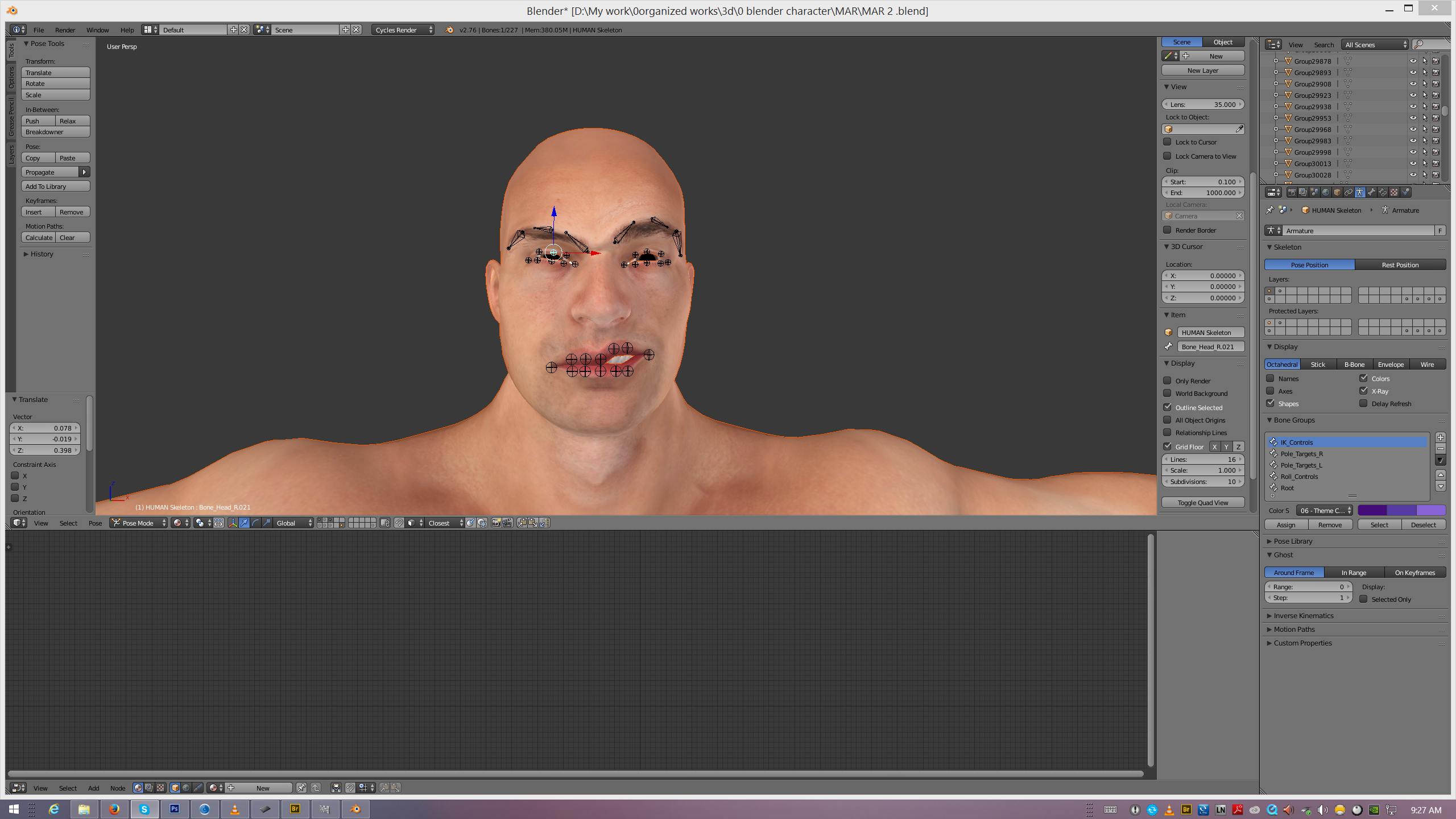Click the Rest Position button
This screenshot has height=819, width=1456.
(1400, 264)
